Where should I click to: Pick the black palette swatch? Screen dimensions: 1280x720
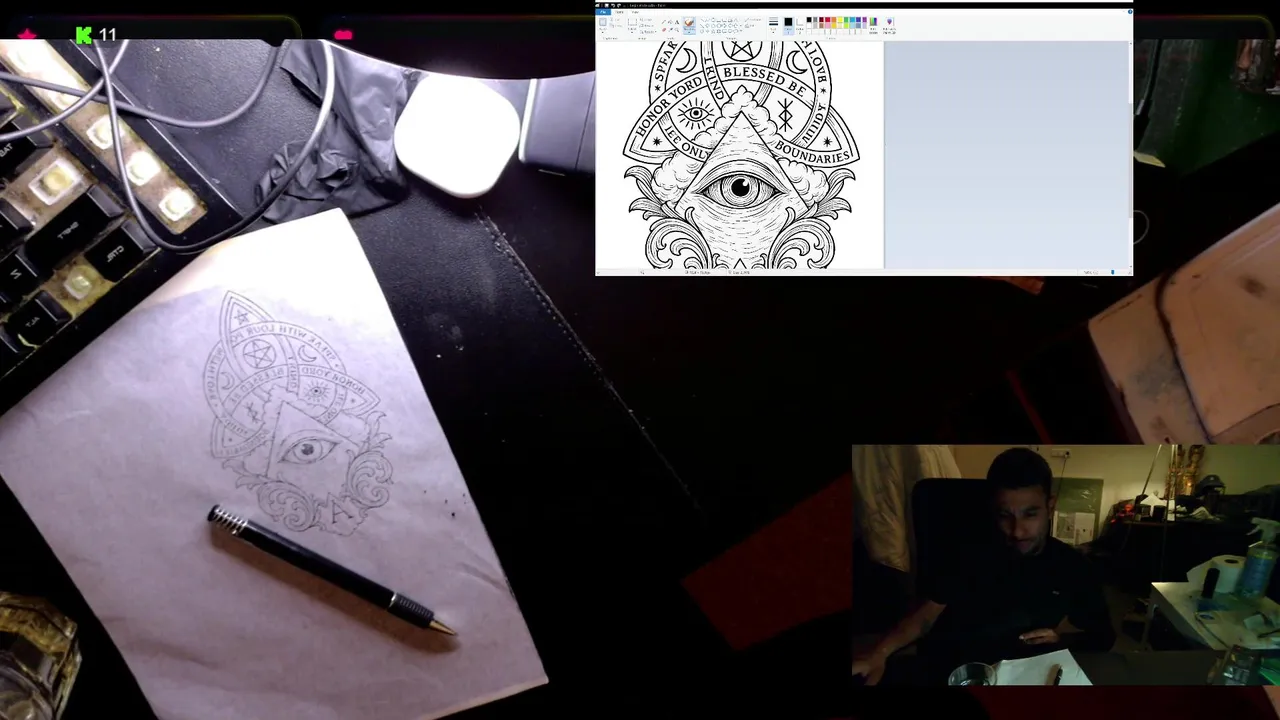pyautogui.click(x=809, y=20)
